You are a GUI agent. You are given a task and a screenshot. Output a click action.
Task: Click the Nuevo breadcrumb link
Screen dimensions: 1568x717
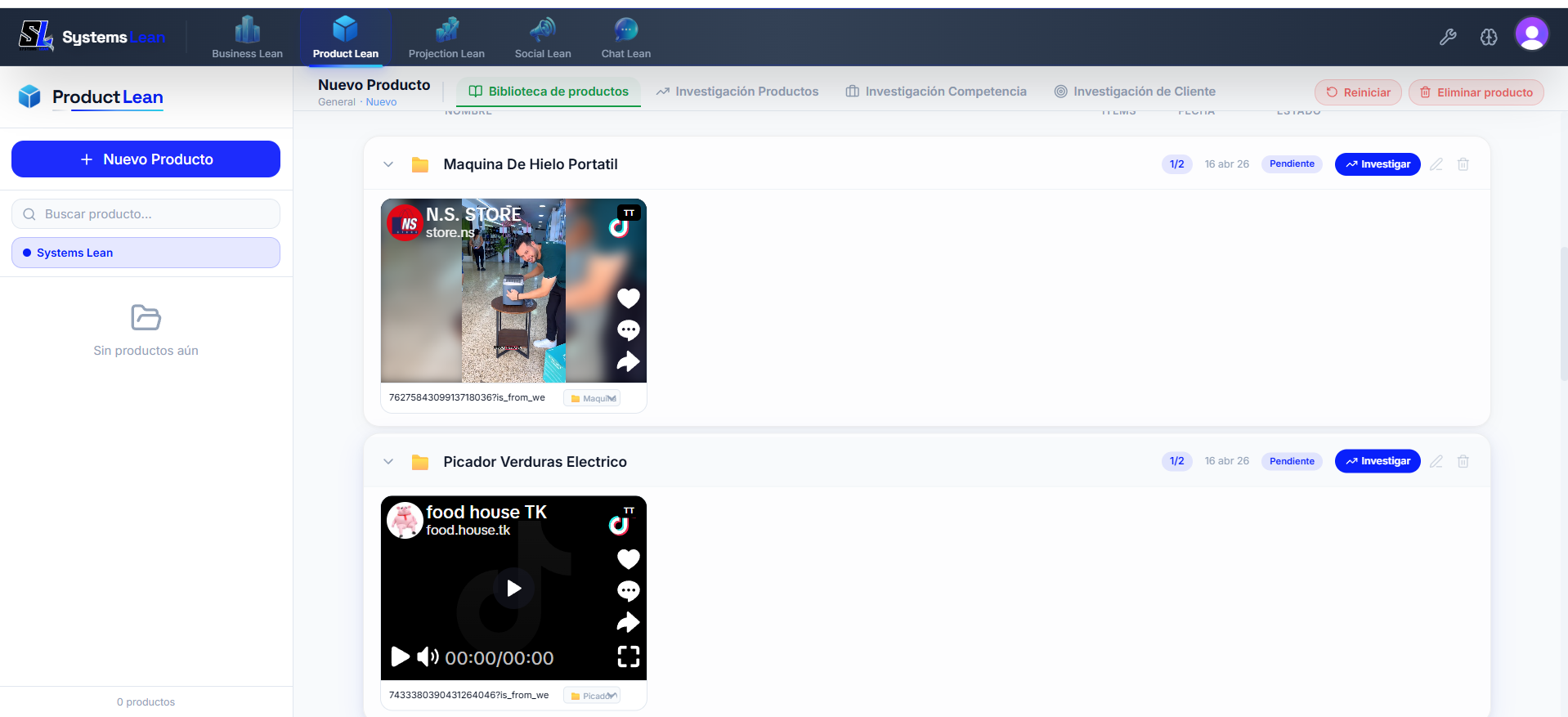(381, 102)
